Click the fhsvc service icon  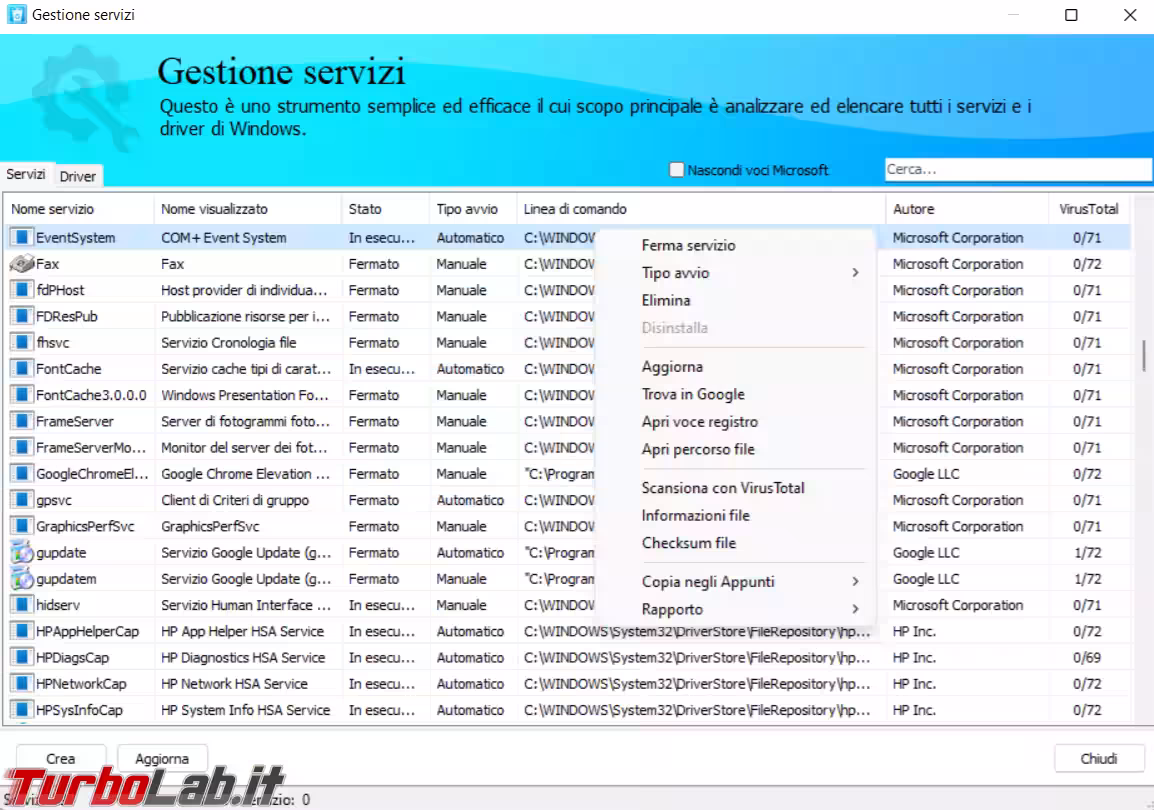pos(21,342)
